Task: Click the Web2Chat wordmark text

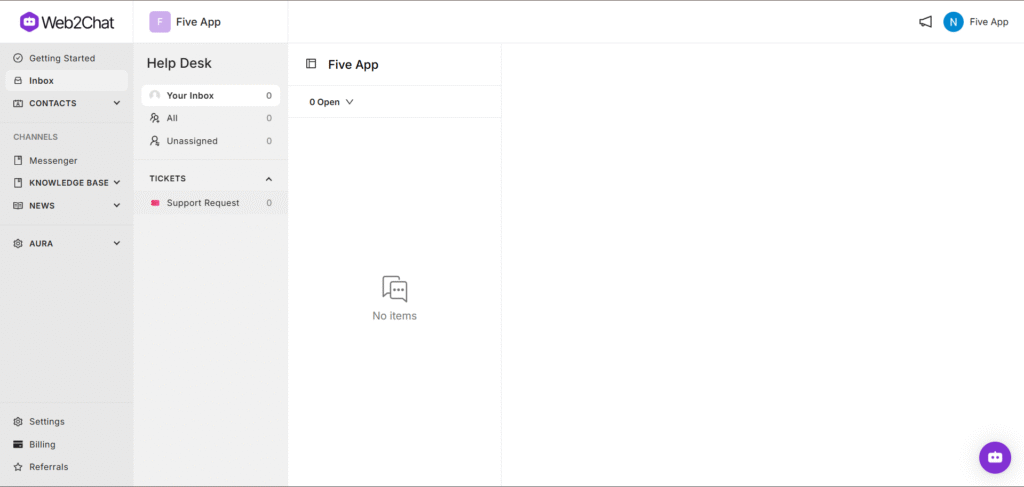Action: pos(78,22)
